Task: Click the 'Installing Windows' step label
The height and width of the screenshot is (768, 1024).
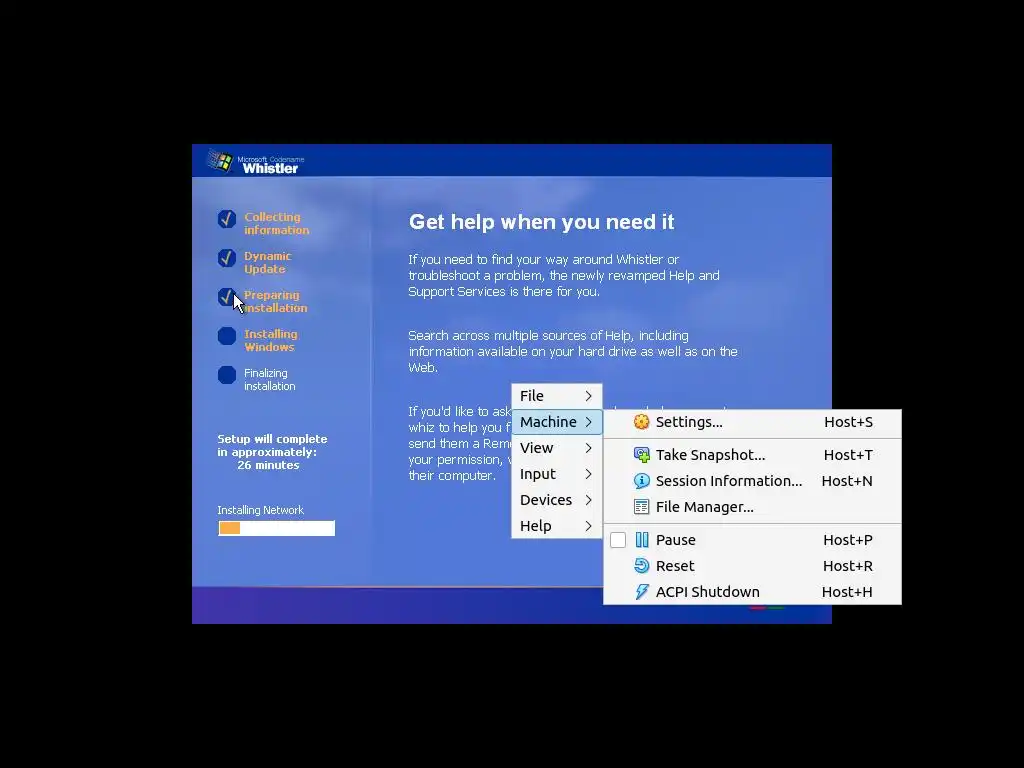Action: pyautogui.click(x=270, y=340)
